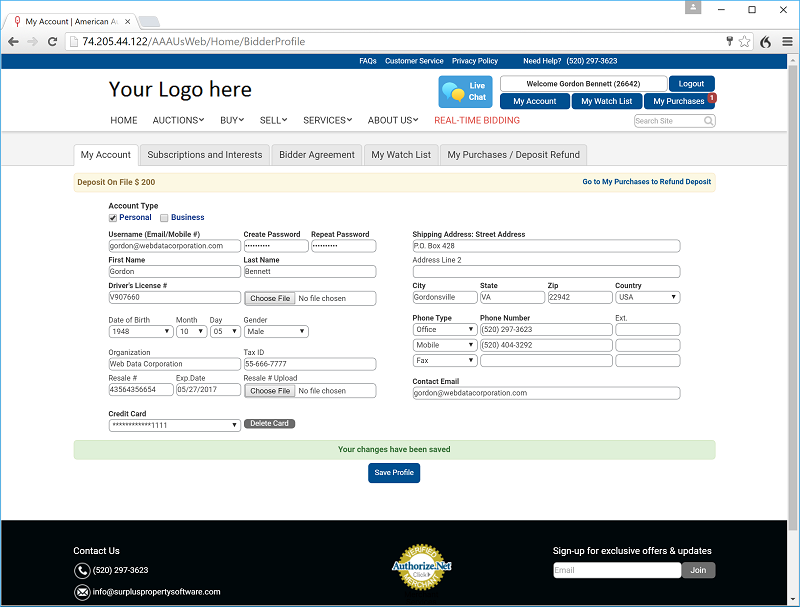Click the browser back arrow
The image size is (800, 607).
(13, 42)
